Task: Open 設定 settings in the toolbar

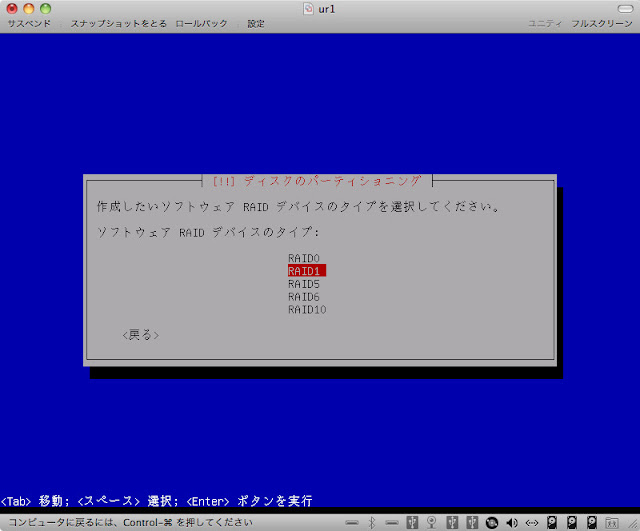Action: 256,24
